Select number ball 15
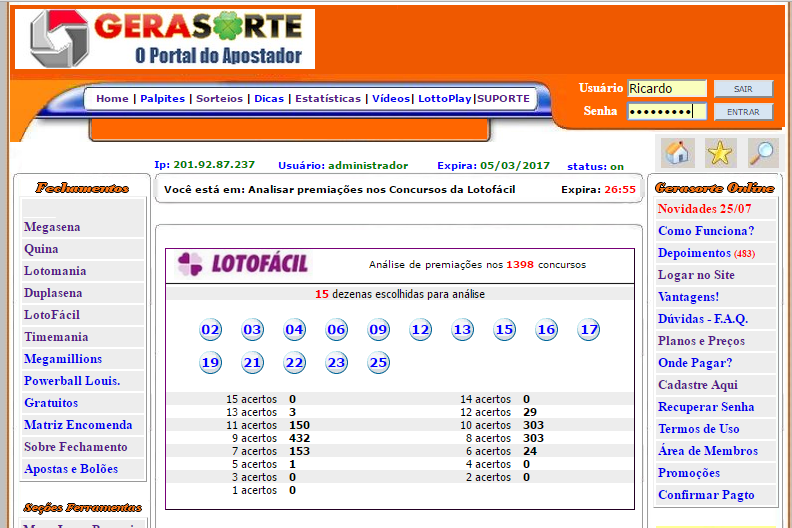Screen dimensions: 792x528 click(x=504, y=330)
